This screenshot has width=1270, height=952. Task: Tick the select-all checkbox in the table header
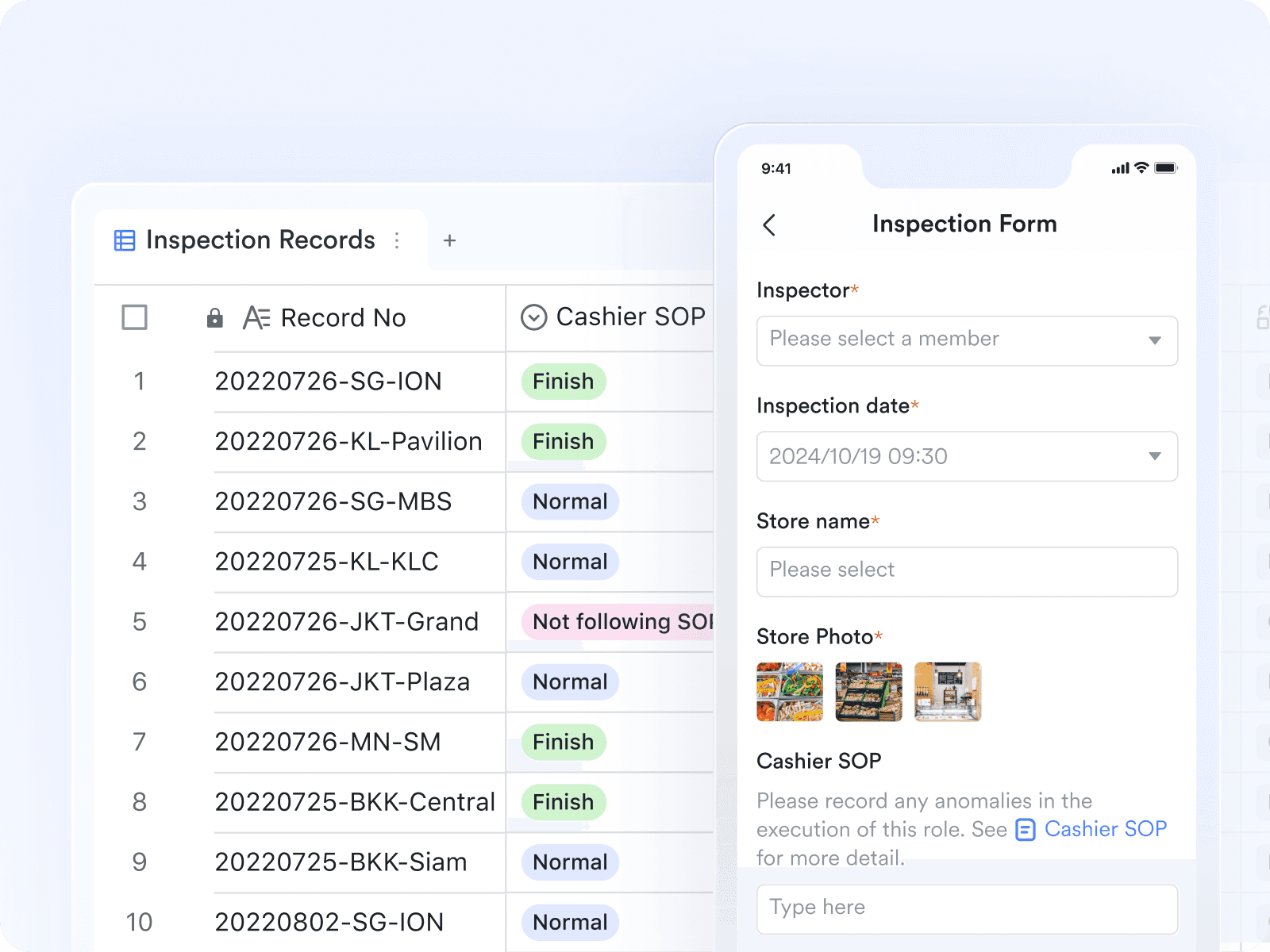click(x=134, y=317)
